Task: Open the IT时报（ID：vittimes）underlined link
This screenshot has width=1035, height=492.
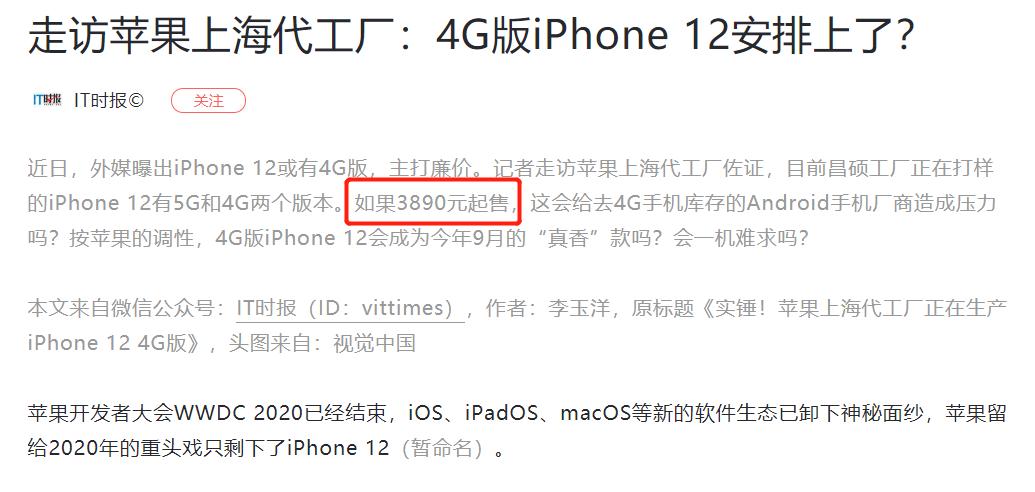Action: click(351, 309)
